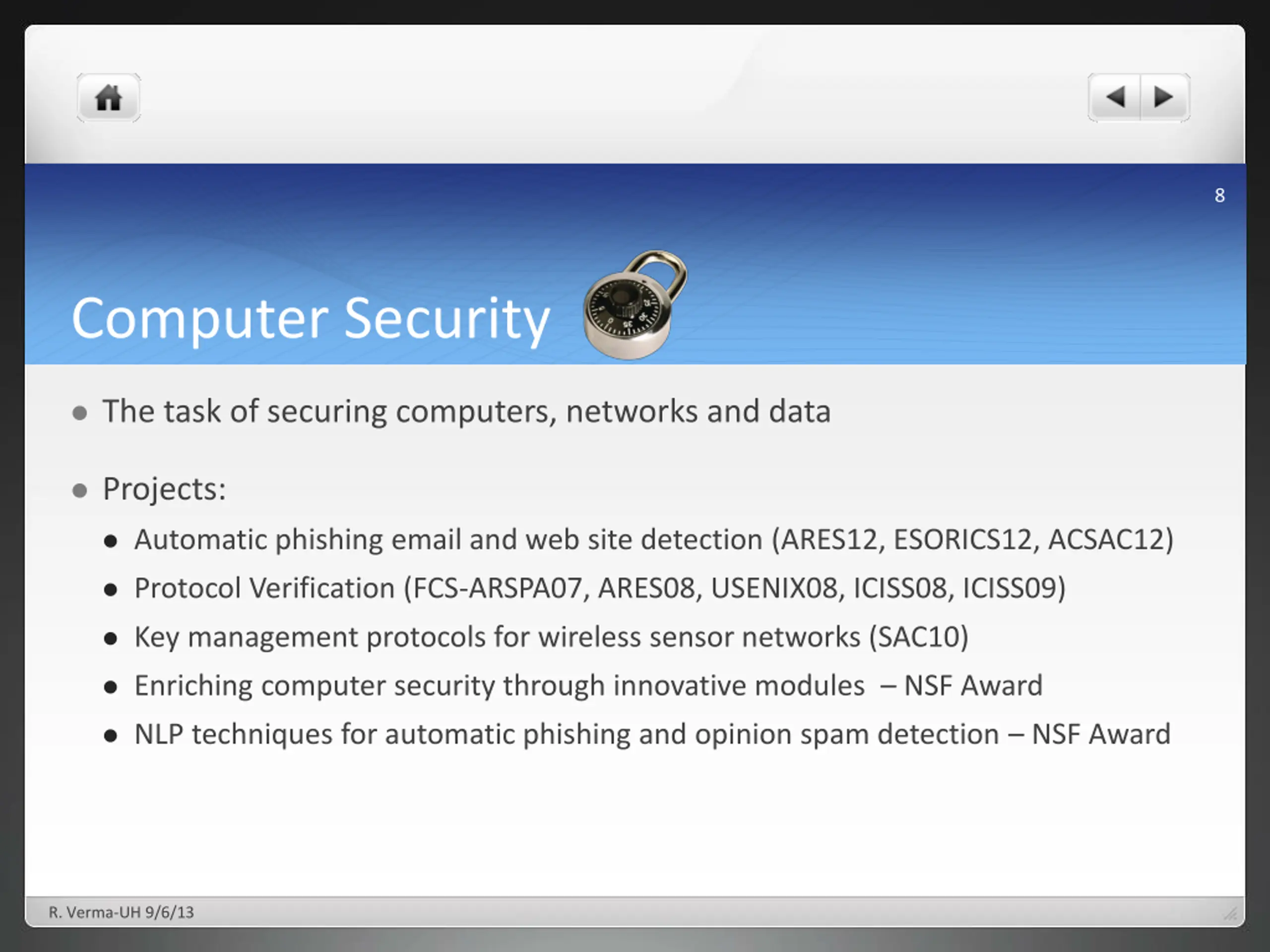Select the Automatic phishing email bullet

coord(654,540)
